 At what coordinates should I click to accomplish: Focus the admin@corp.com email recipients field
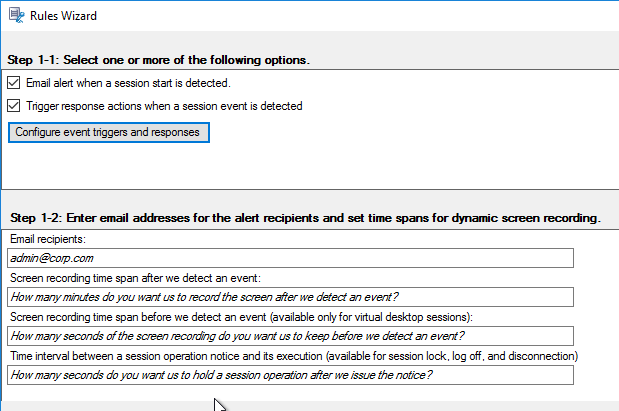tap(290, 258)
